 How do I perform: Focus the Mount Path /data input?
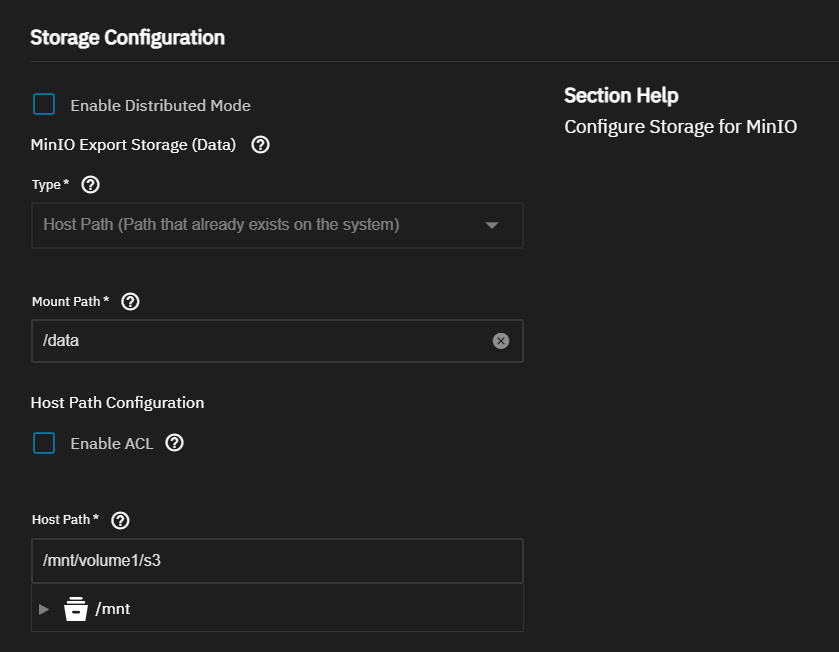coord(277,341)
